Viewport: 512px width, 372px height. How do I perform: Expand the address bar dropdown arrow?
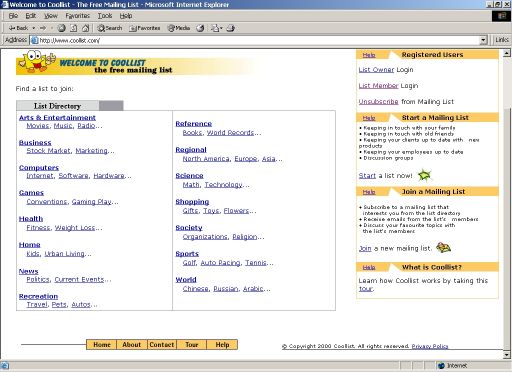[x=483, y=40]
